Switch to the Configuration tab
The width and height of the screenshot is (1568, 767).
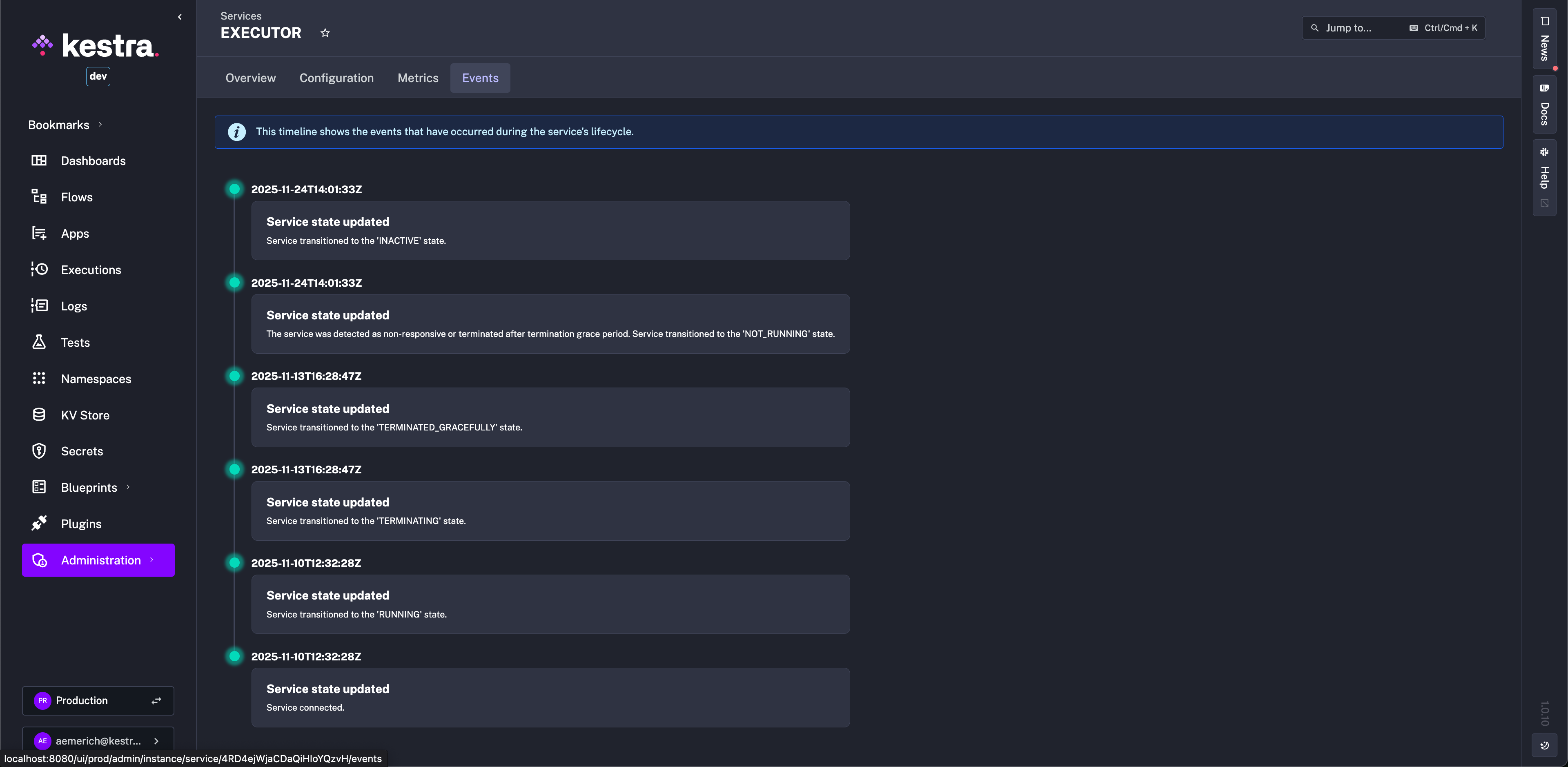pyautogui.click(x=336, y=78)
